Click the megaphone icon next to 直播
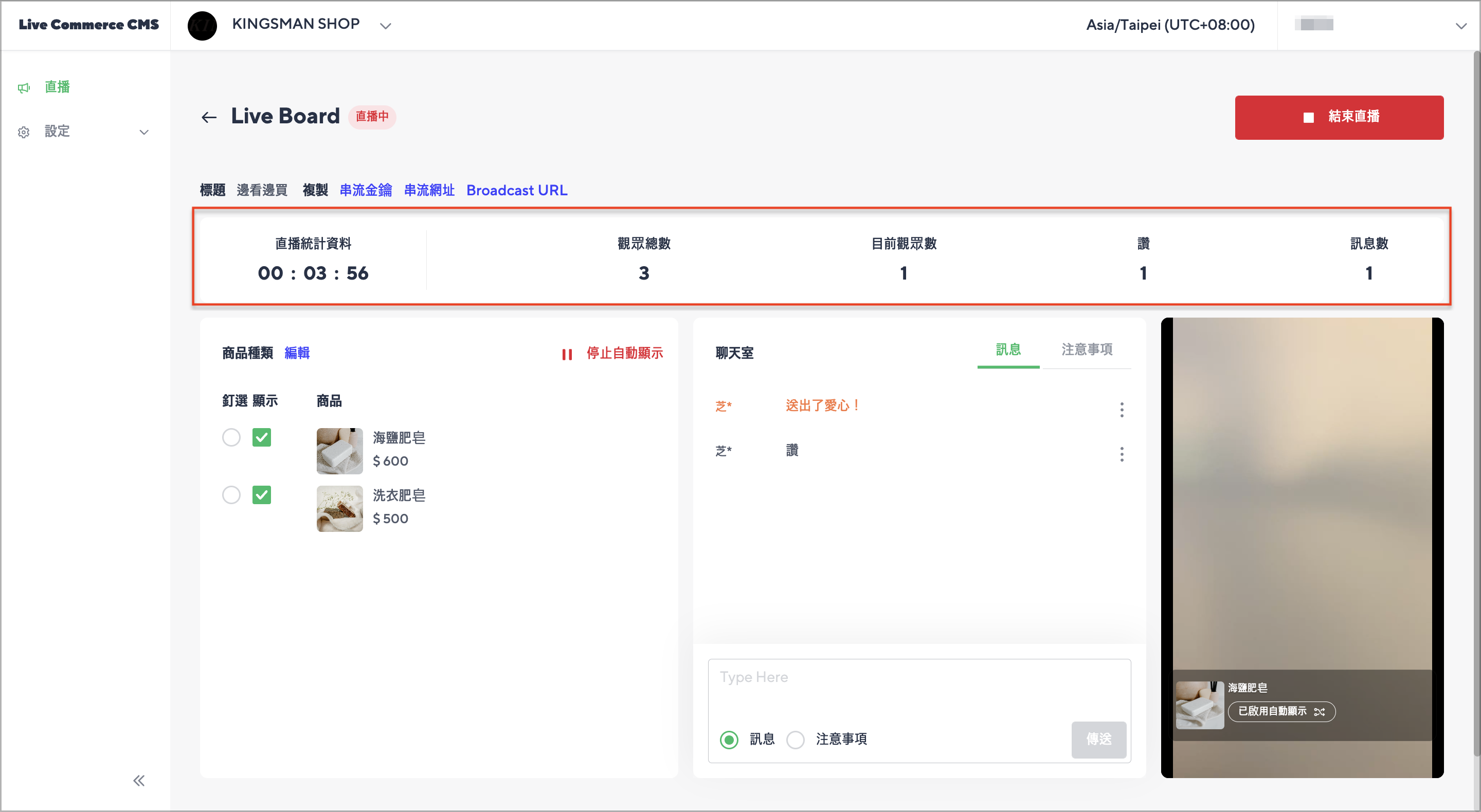 [24, 88]
